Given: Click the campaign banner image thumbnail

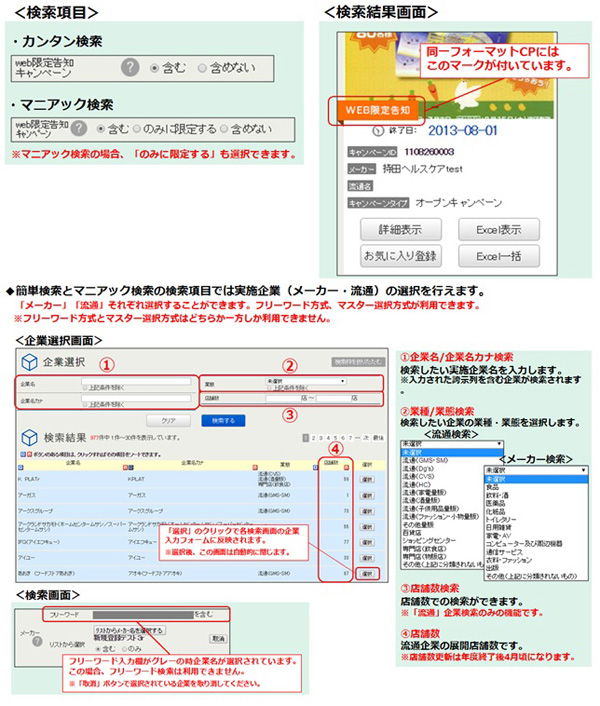Looking at the screenshot, I should pos(449,76).
